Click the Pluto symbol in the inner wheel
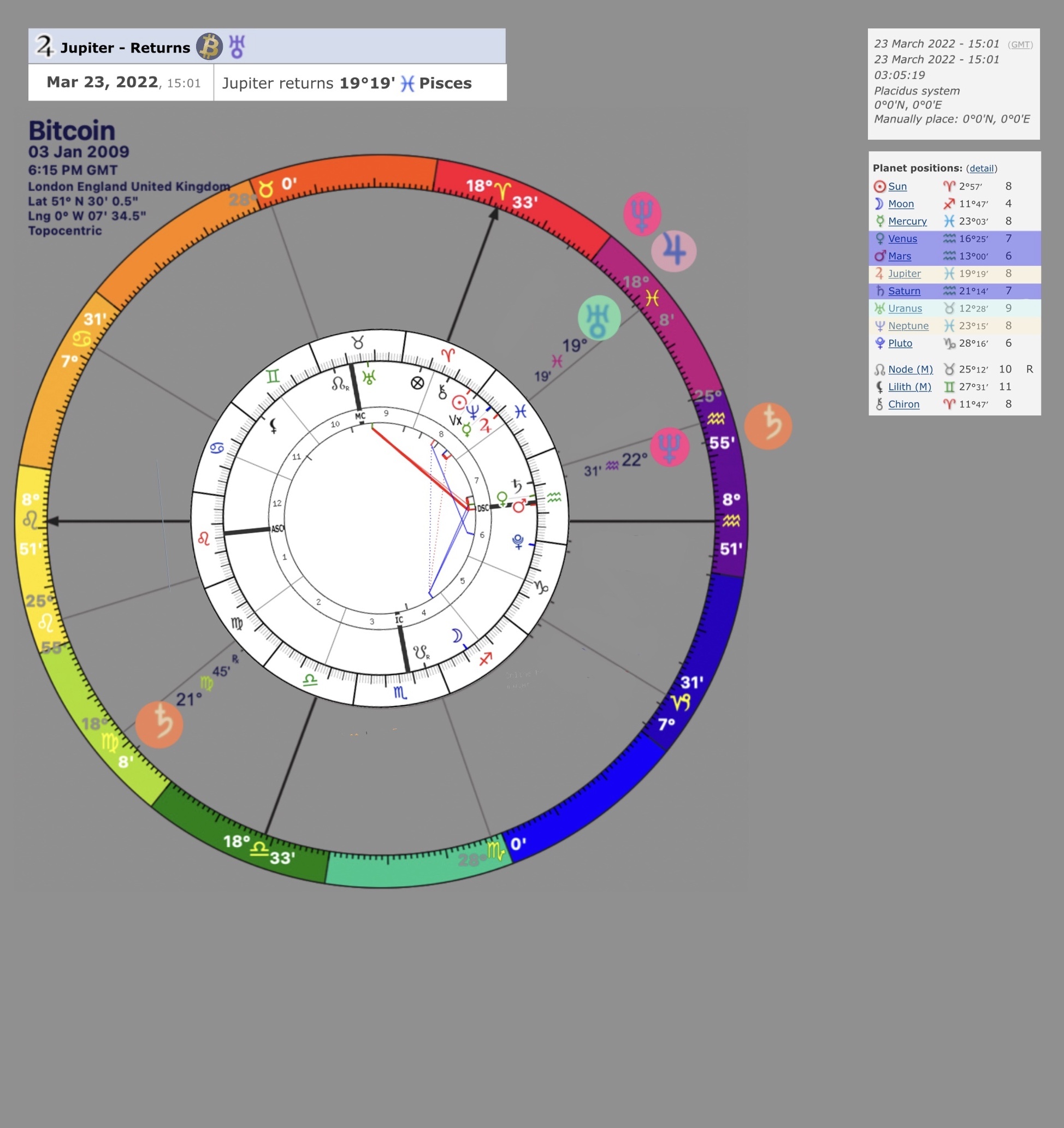Screen dimensions: 1064x1128 click(518, 541)
